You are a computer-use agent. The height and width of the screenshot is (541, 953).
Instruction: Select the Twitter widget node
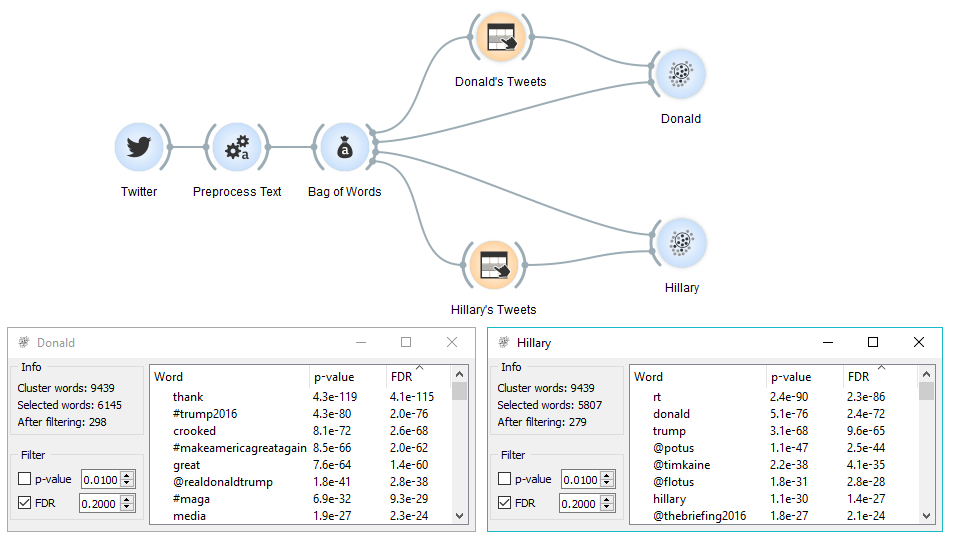click(x=139, y=147)
